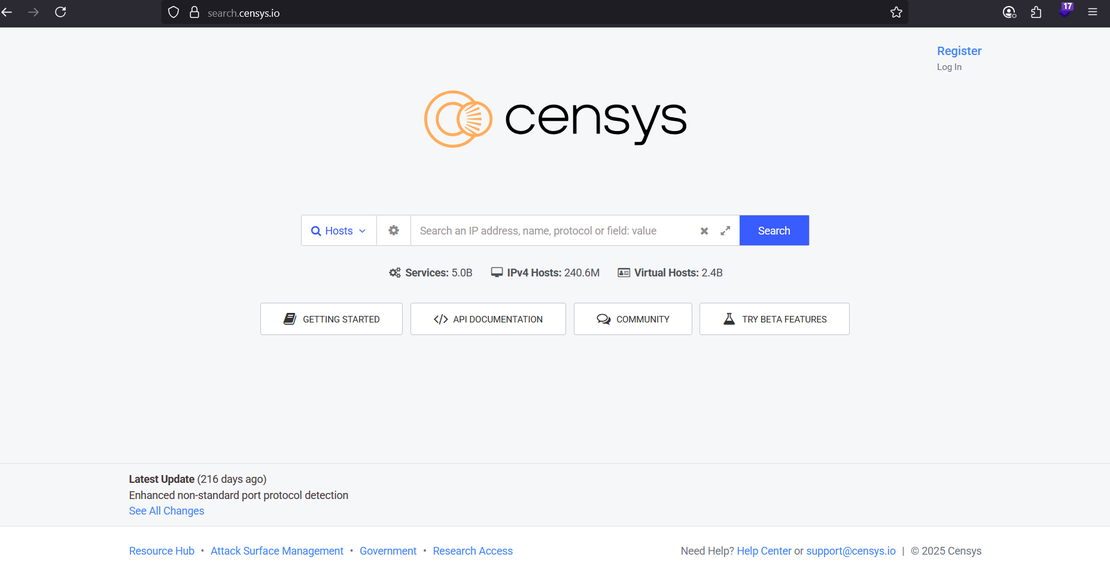1110x572 pixels.
Task: Open the Community button
Action: (x=633, y=319)
